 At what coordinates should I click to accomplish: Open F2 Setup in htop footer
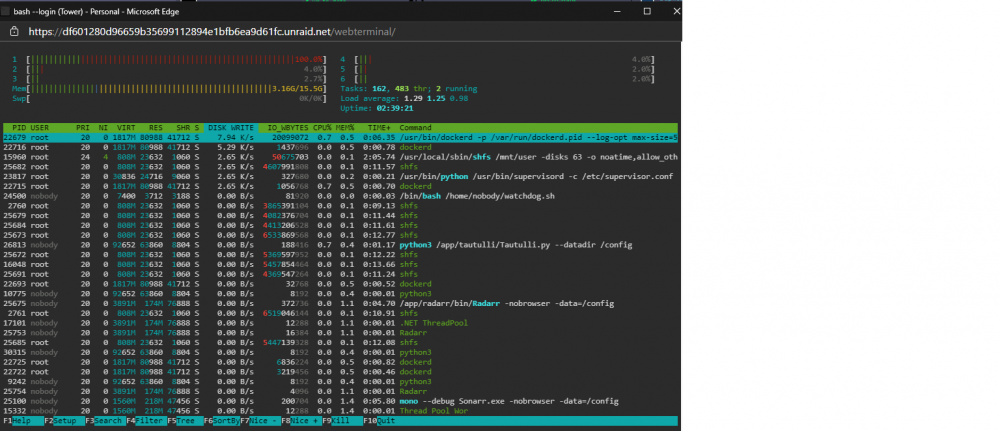pos(64,421)
